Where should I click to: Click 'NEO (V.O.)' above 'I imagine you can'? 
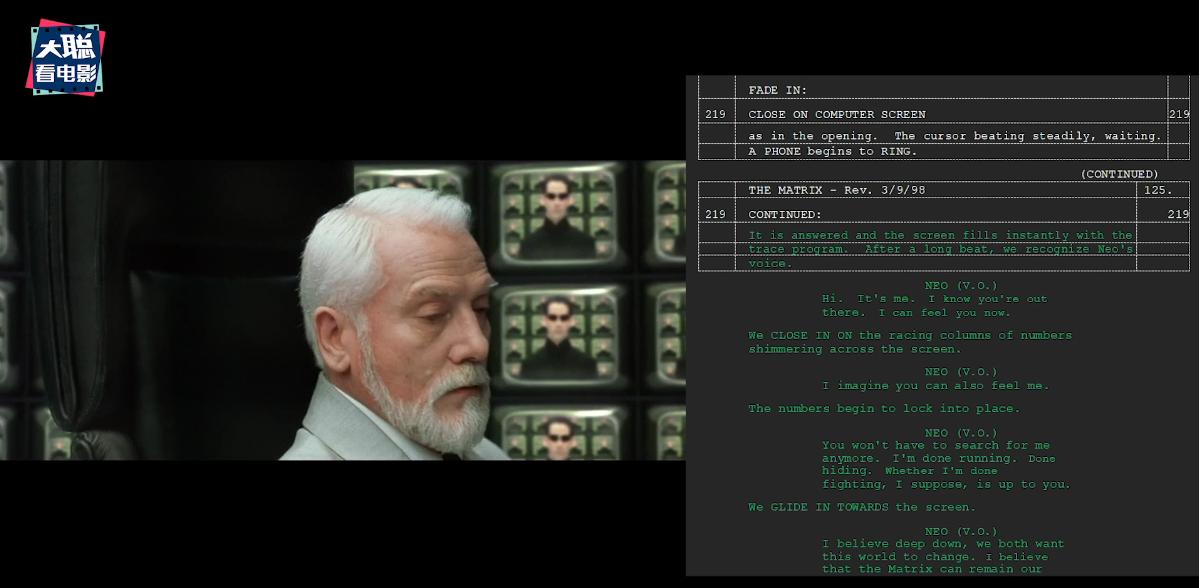(x=960, y=372)
